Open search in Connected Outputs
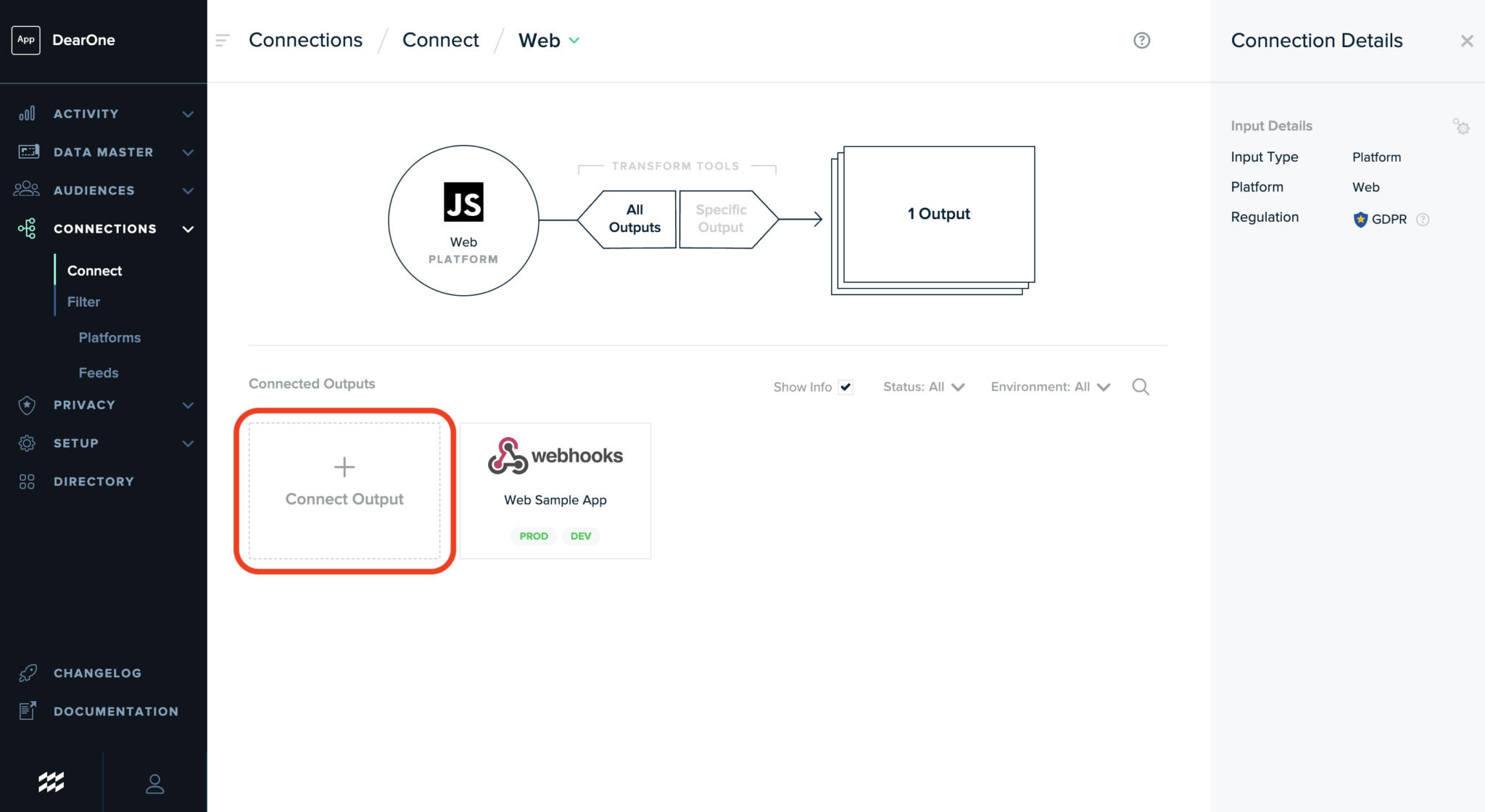1485x812 pixels. tap(1141, 387)
